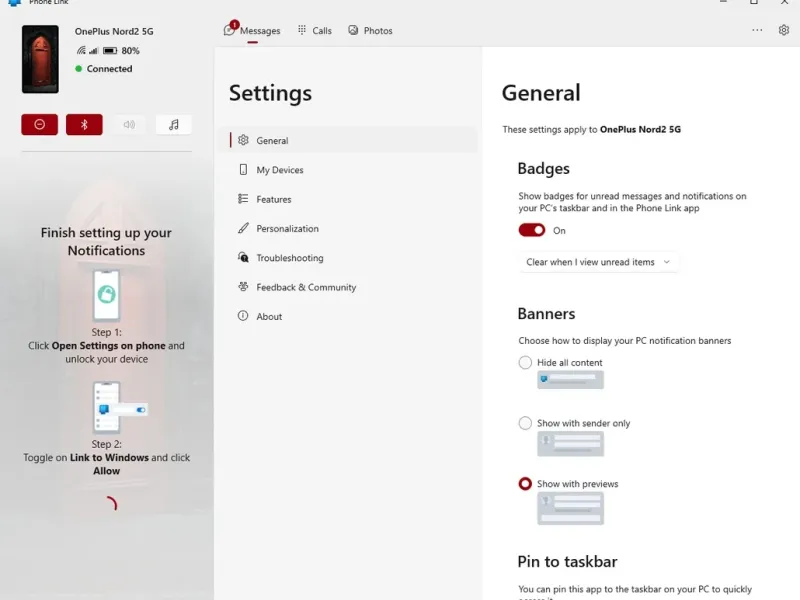
Task: Open the Personalization settings section
Action: pos(348,229)
